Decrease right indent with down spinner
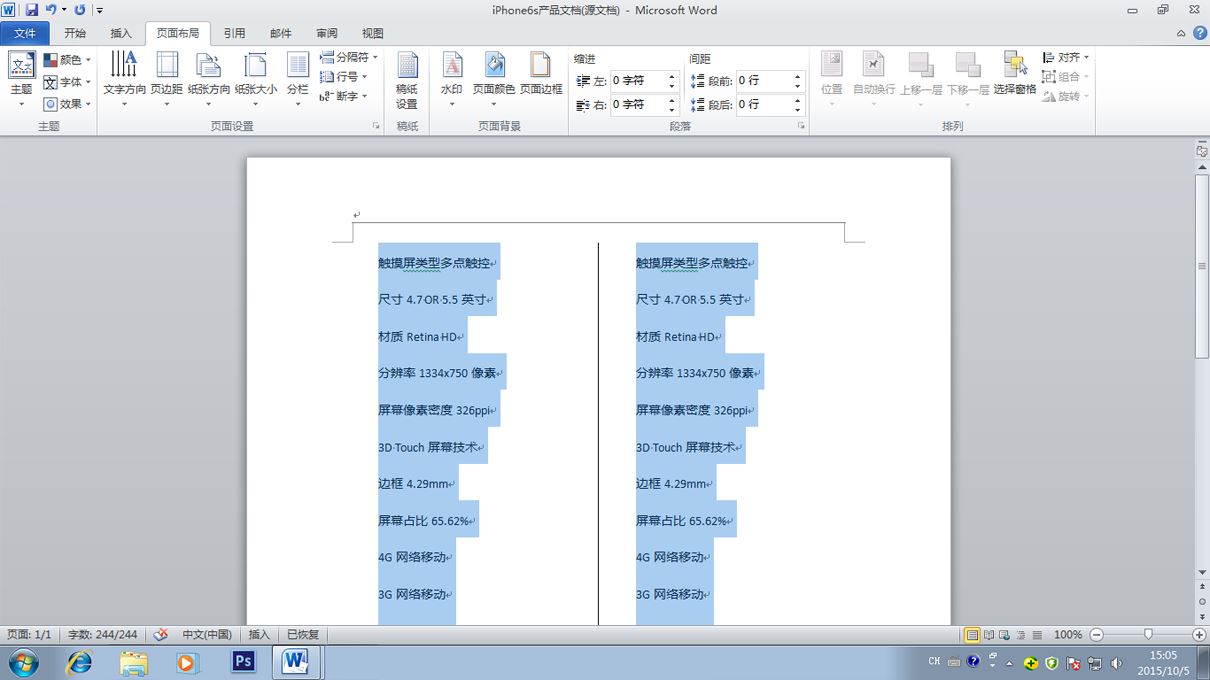The height and width of the screenshot is (680, 1210). point(672,109)
